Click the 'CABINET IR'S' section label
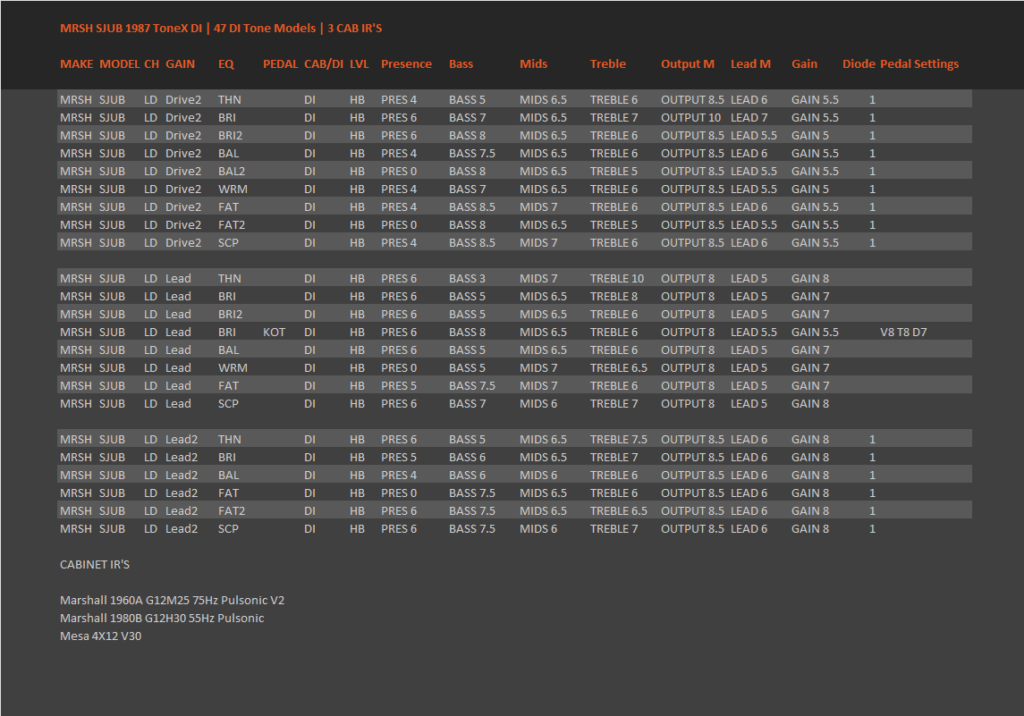This screenshot has height=716, width=1024. click(x=95, y=564)
